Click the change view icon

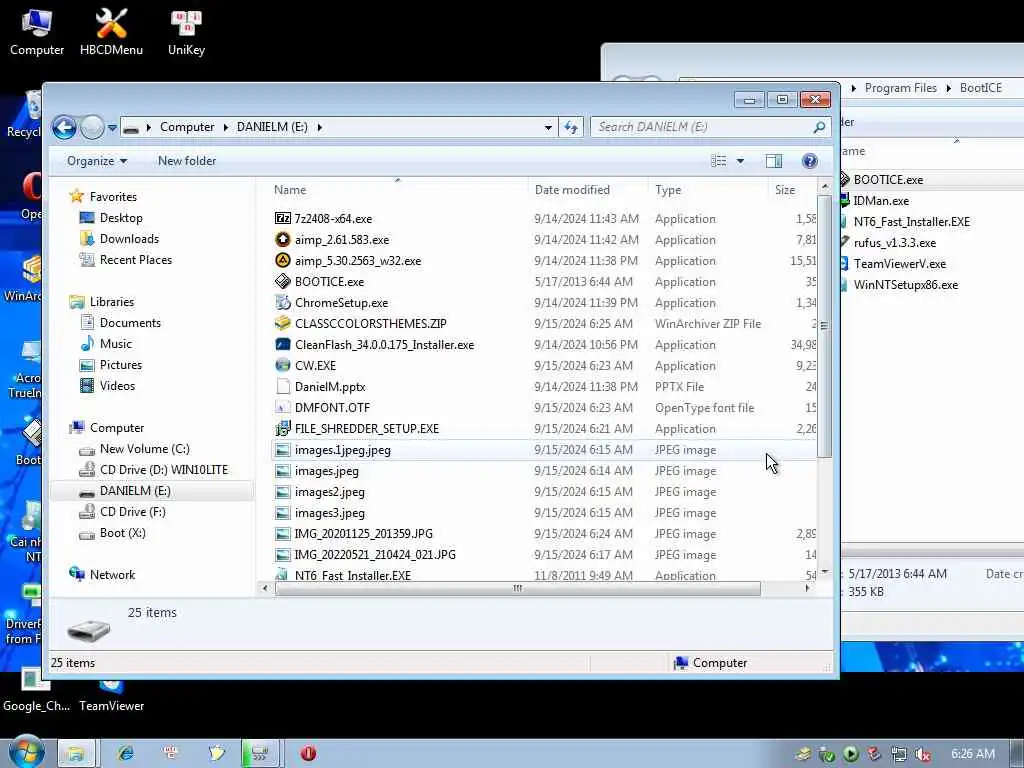pyautogui.click(x=718, y=161)
